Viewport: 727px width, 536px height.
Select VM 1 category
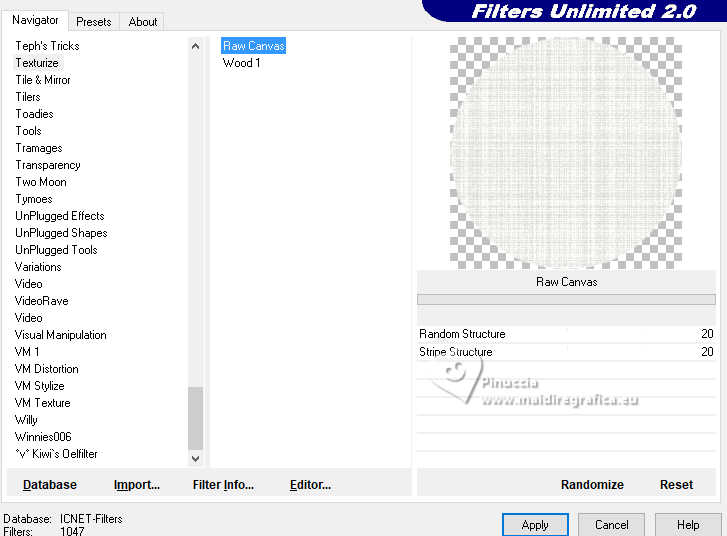[27, 352]
